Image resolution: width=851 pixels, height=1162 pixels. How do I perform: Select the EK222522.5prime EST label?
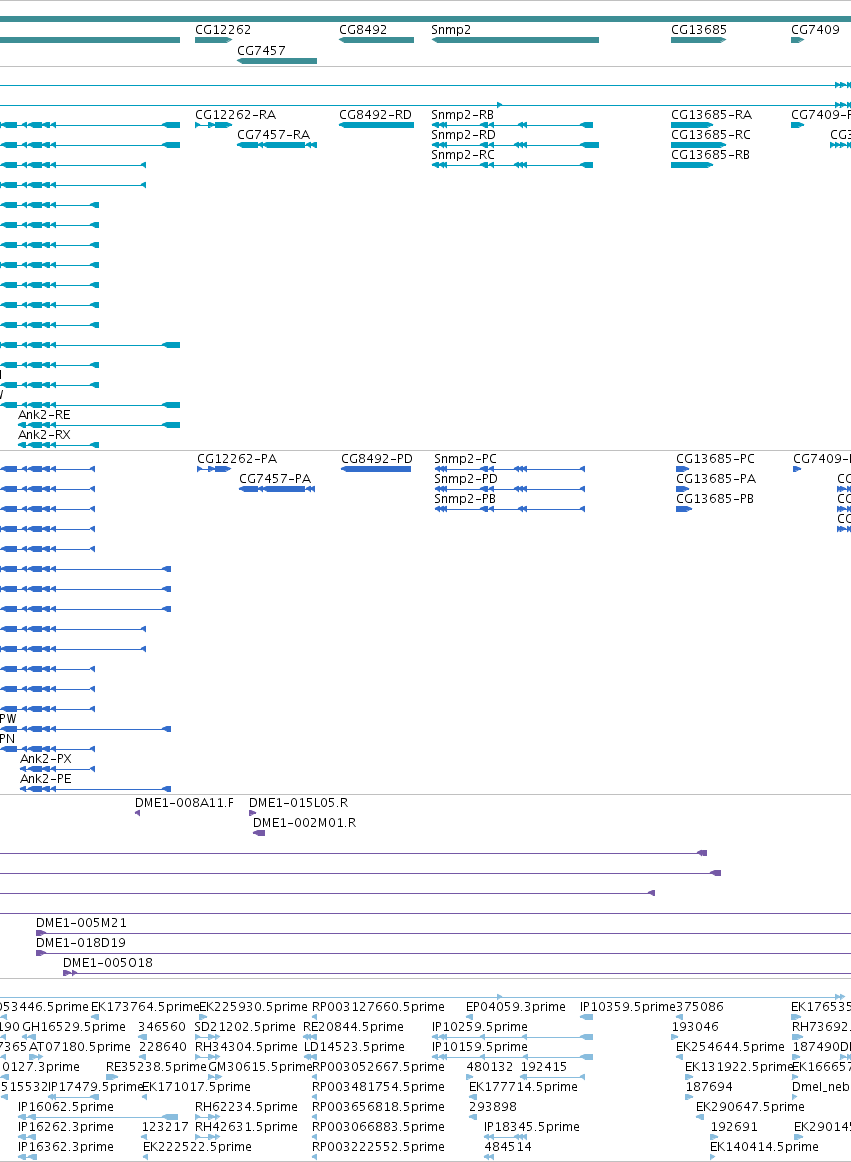coord(197,1147)
